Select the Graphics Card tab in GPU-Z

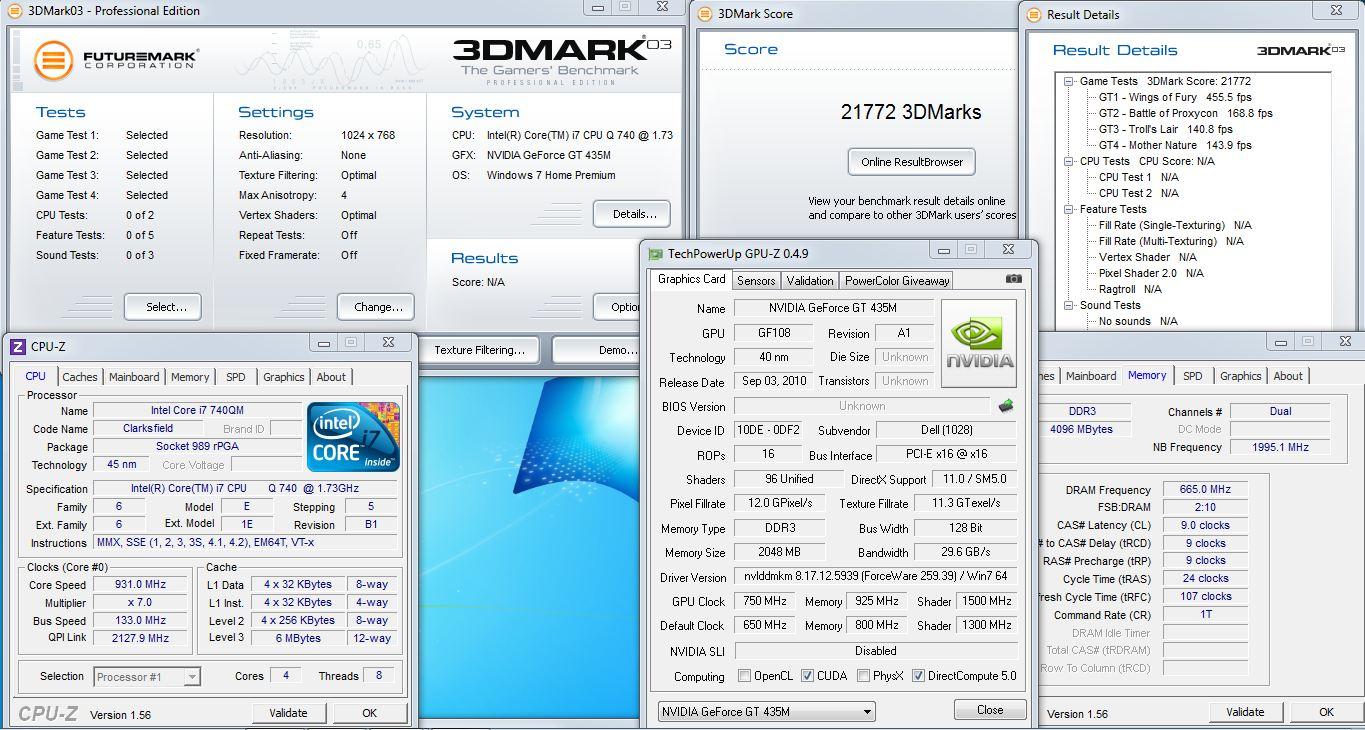691,279
